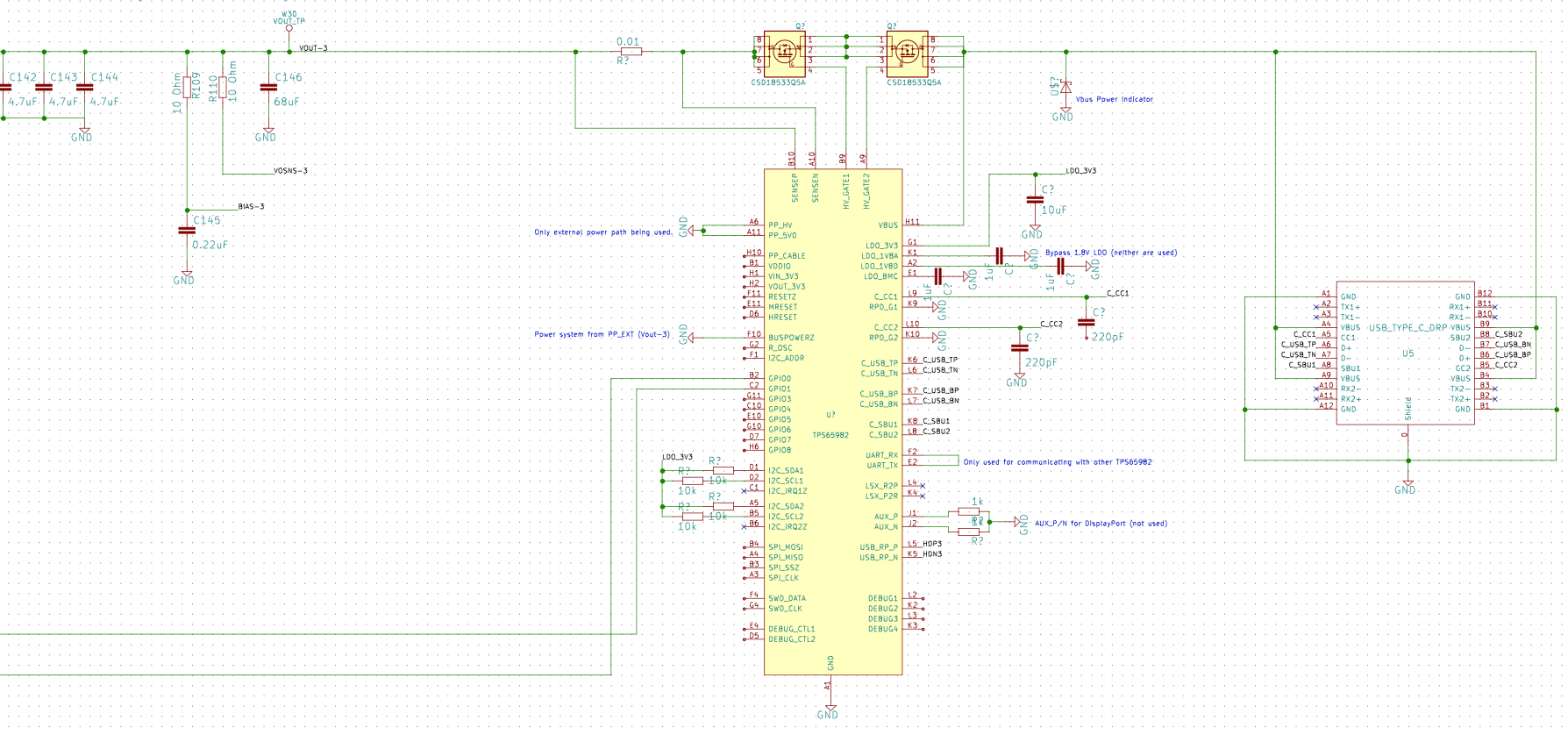The height and width of the screenshot is (735, 1568).
Task: Select the GND symbol below USB connector shield
Action: click(1407, 487)
